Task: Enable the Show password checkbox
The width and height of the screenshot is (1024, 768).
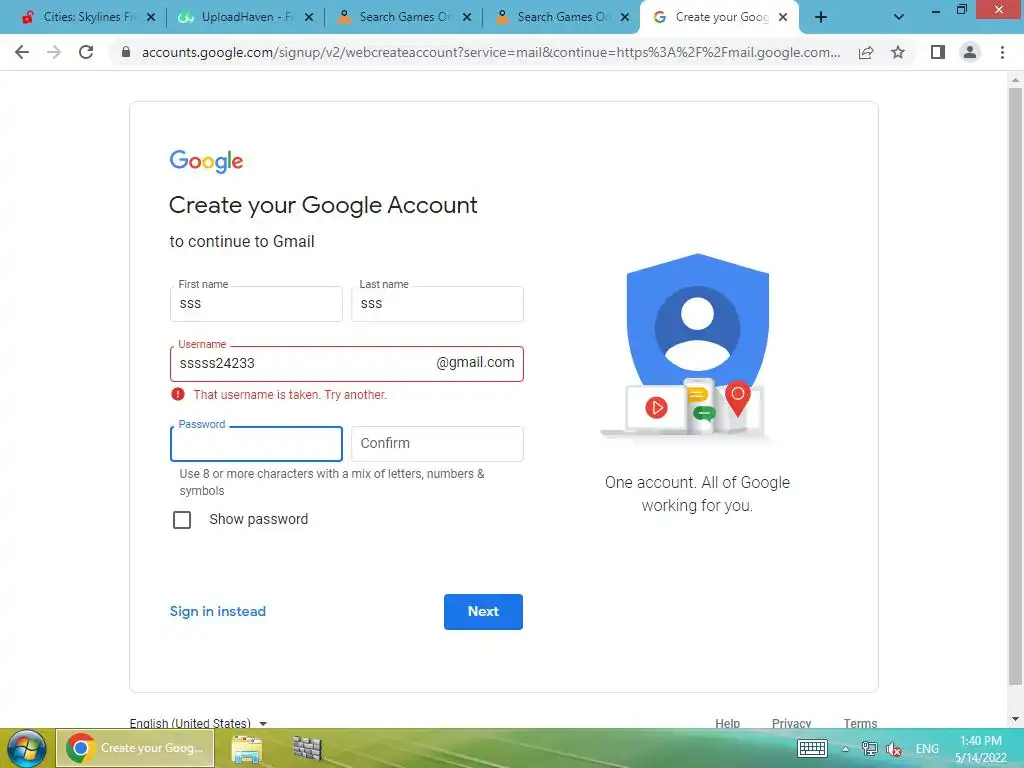Action: click(182, 520)
